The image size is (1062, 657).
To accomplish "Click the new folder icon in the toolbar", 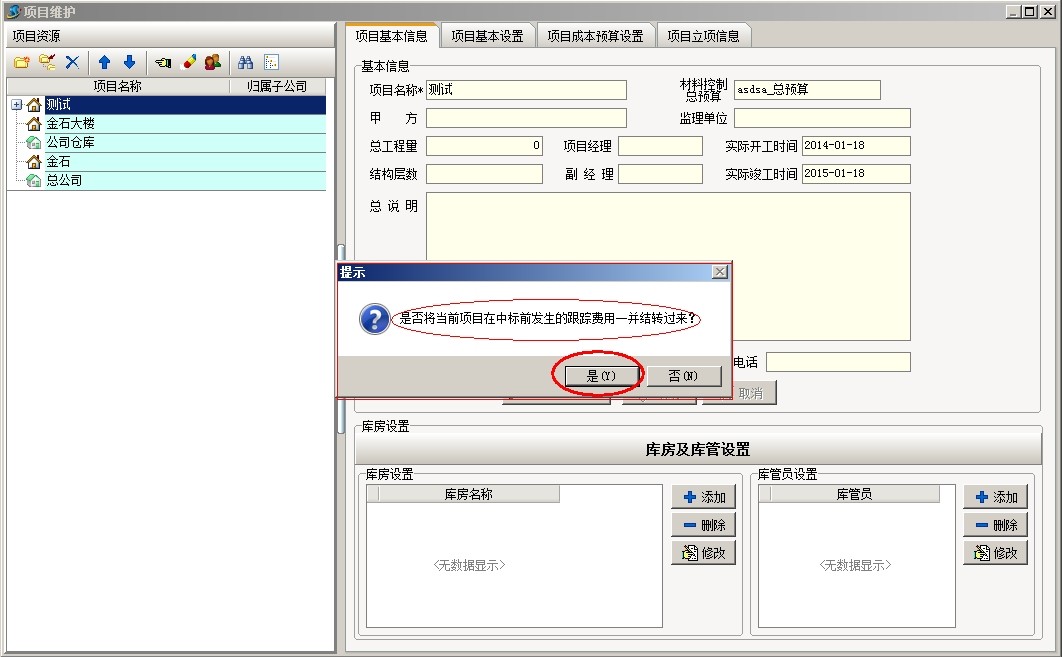I will point(21,62).
